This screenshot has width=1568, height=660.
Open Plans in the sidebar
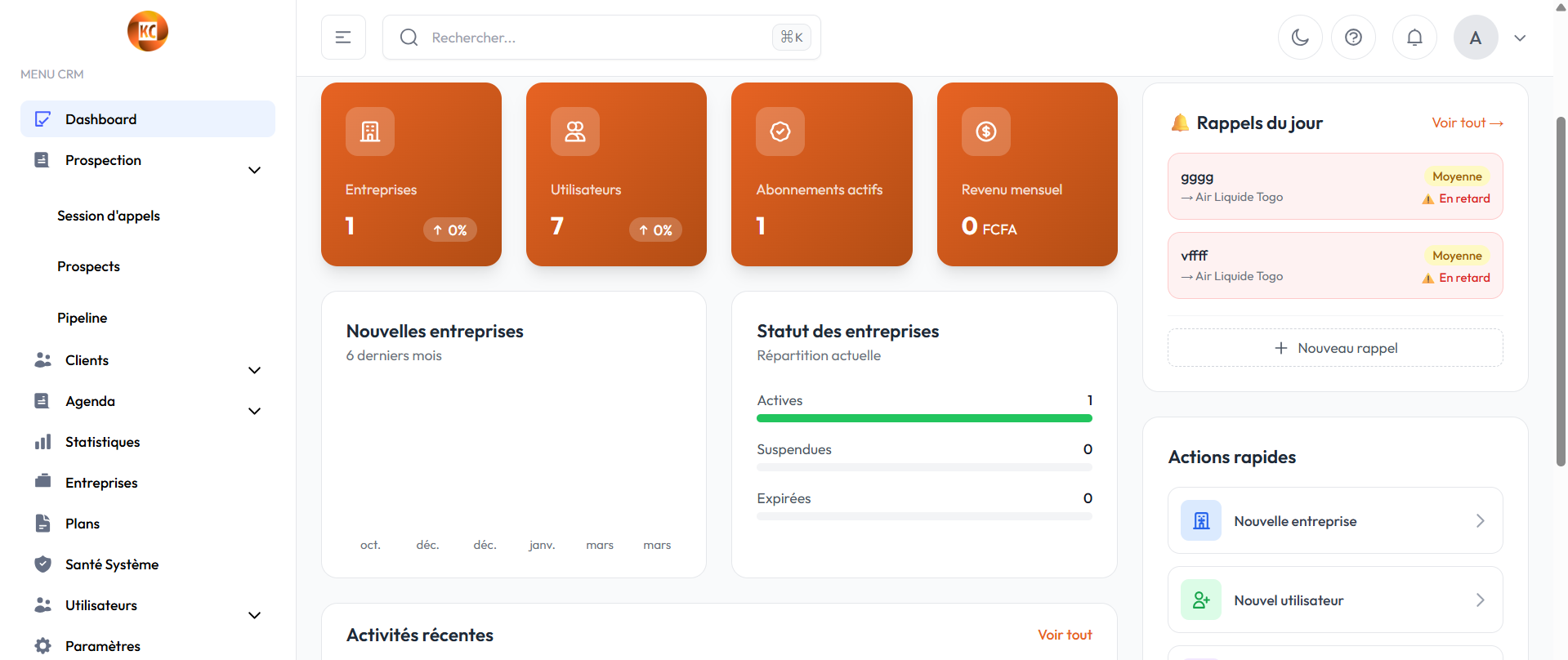83,524
